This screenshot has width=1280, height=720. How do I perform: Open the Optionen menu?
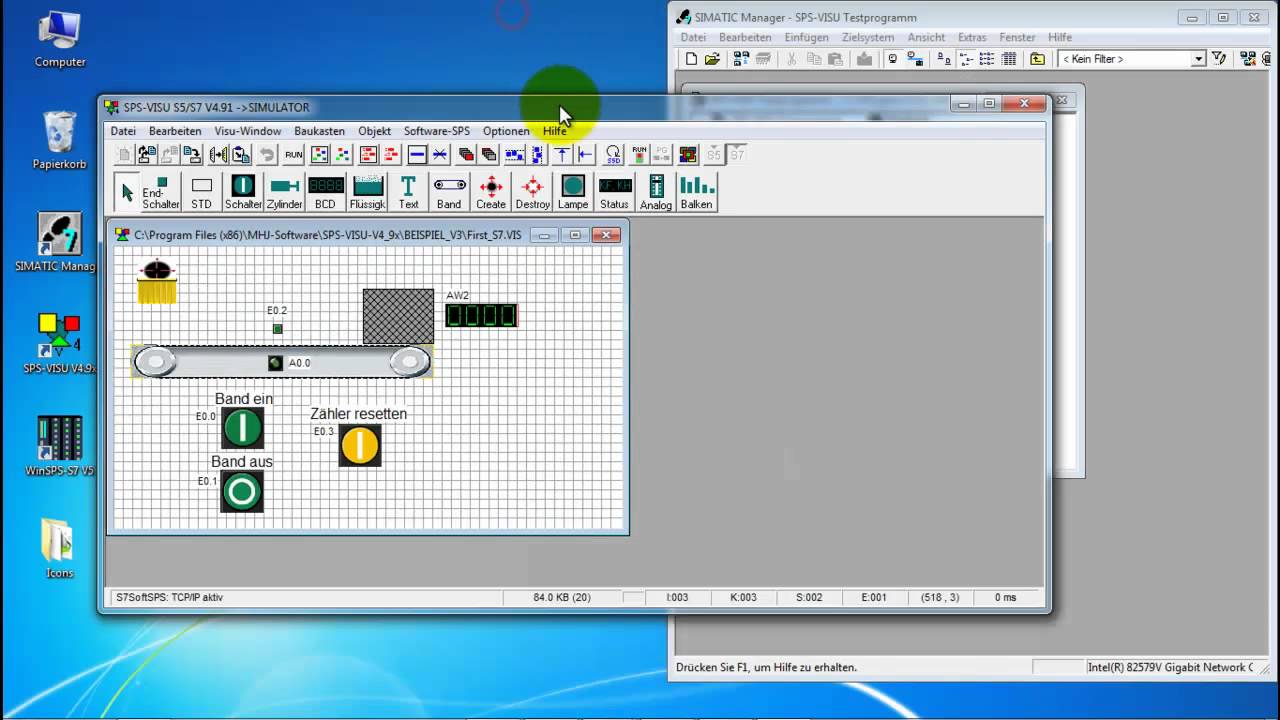click(x=506, y=131)
